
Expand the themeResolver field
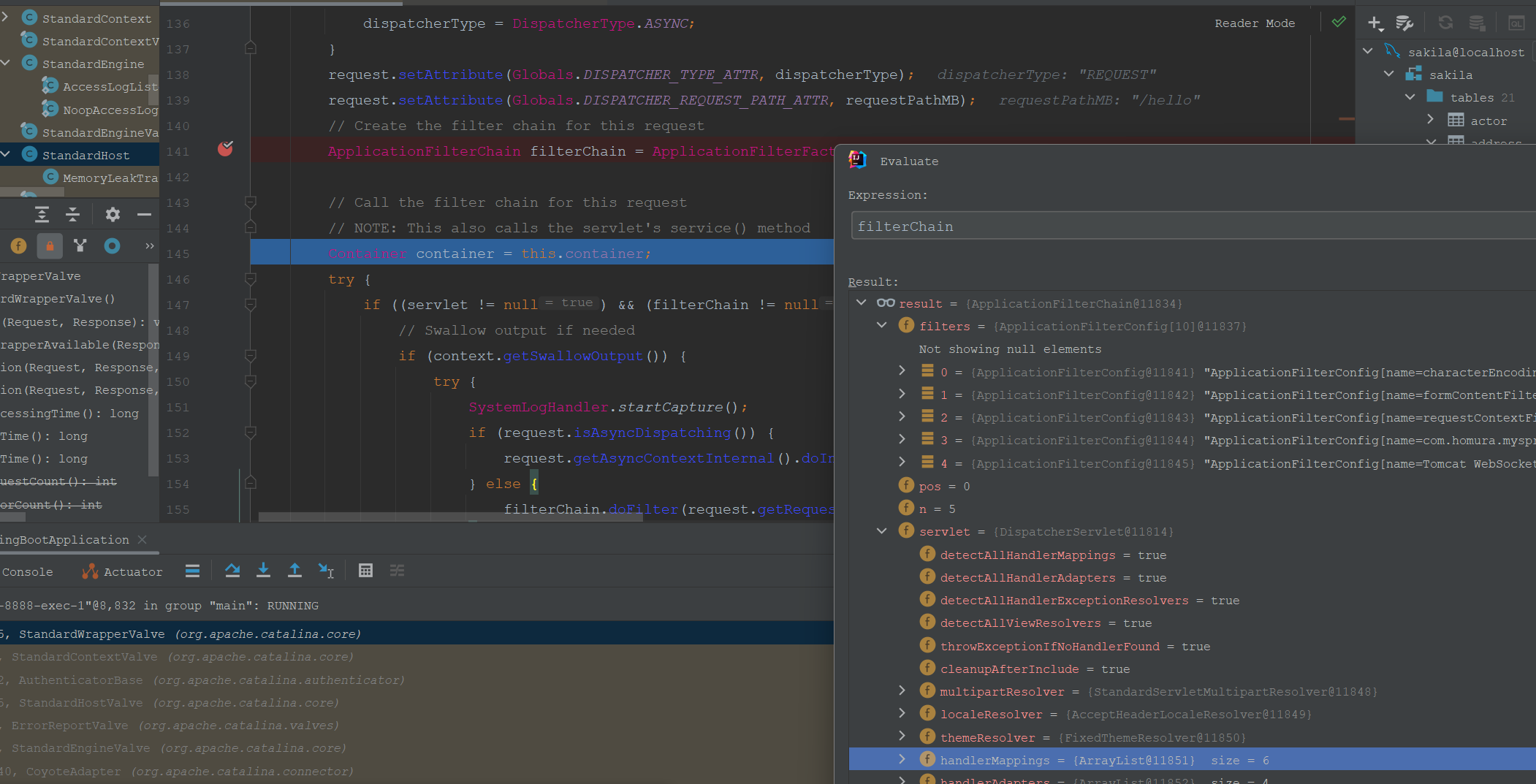(902, 737)
